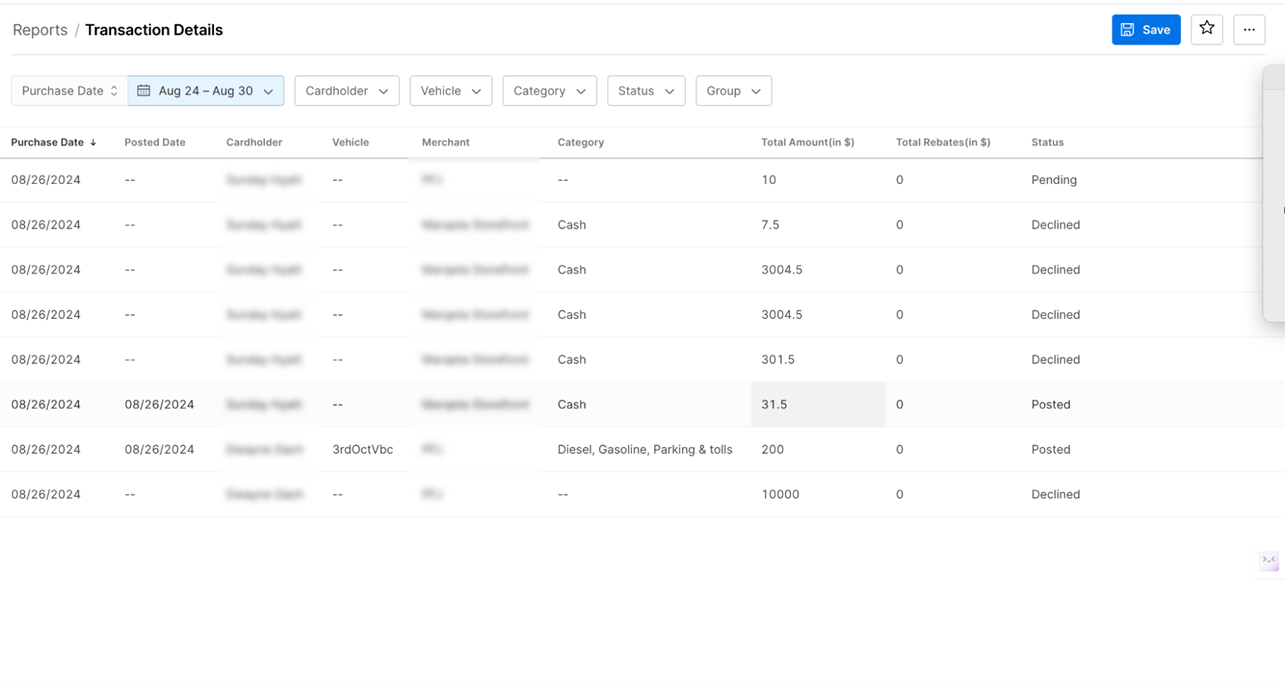Go to Reports breadcrumb link
Image resolution: width=1285 pixels, height=686 pixels.
pos(40,30)
